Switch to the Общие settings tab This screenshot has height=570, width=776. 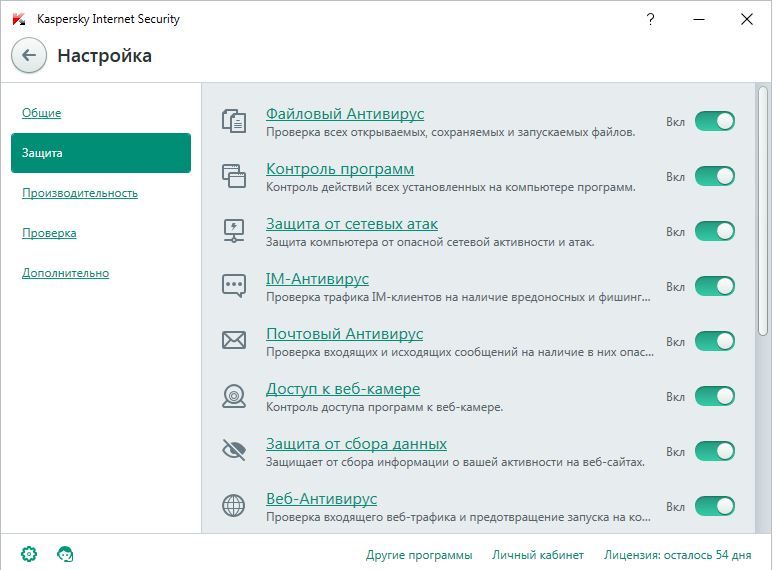pos(42,113)
